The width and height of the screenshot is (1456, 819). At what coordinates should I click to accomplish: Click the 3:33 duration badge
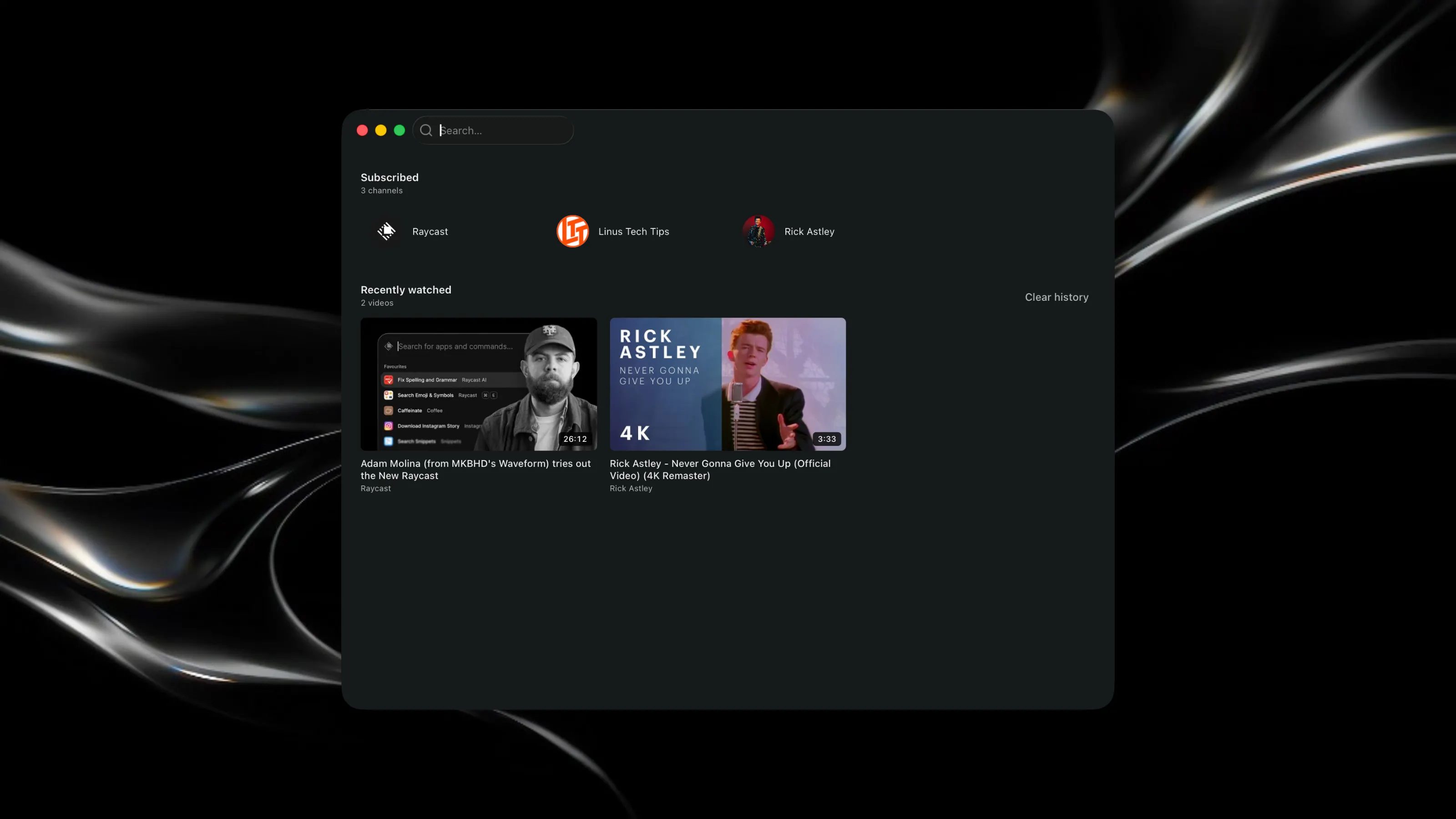(x=826, y=439)
